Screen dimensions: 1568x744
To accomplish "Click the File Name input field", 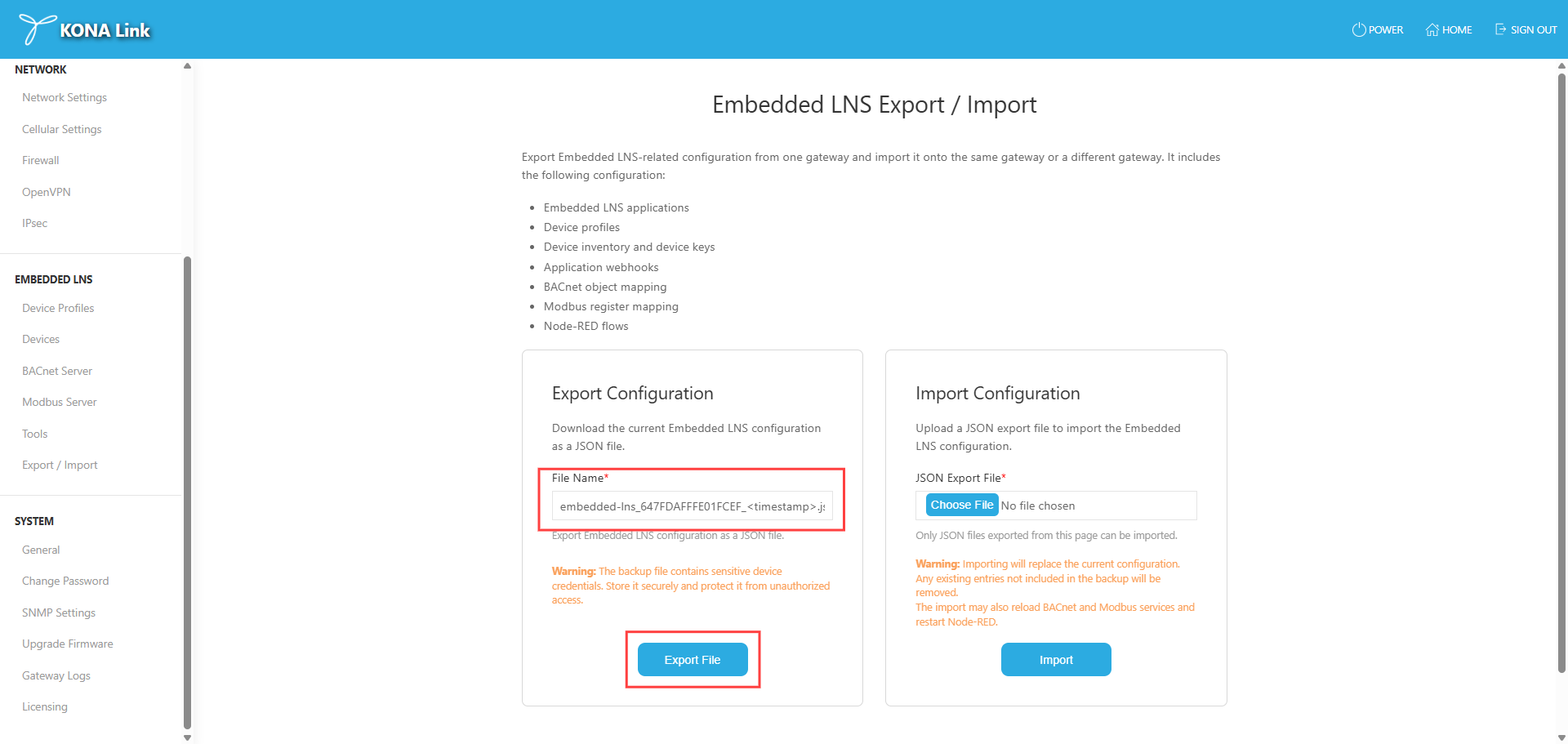I will pos(693,506).
